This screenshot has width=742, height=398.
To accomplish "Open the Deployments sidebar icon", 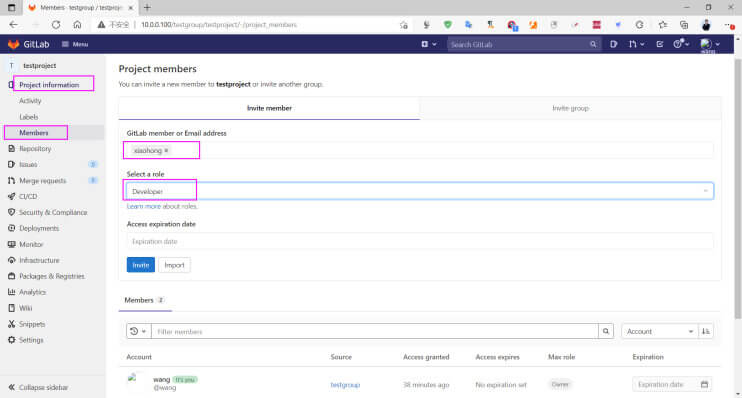I will 11,228.
